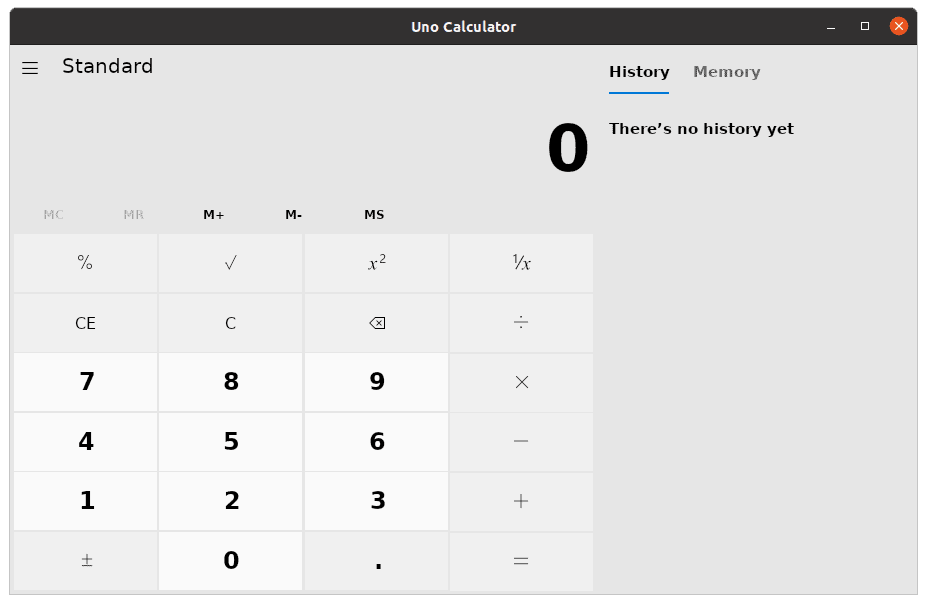Click the decimal point key

tap(375, 560)
